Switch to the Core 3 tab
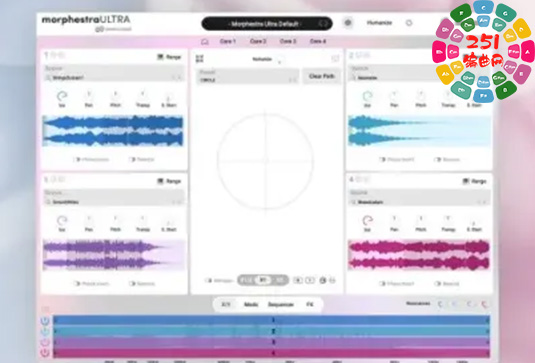The image size is (535, 363). click(288, 41)
